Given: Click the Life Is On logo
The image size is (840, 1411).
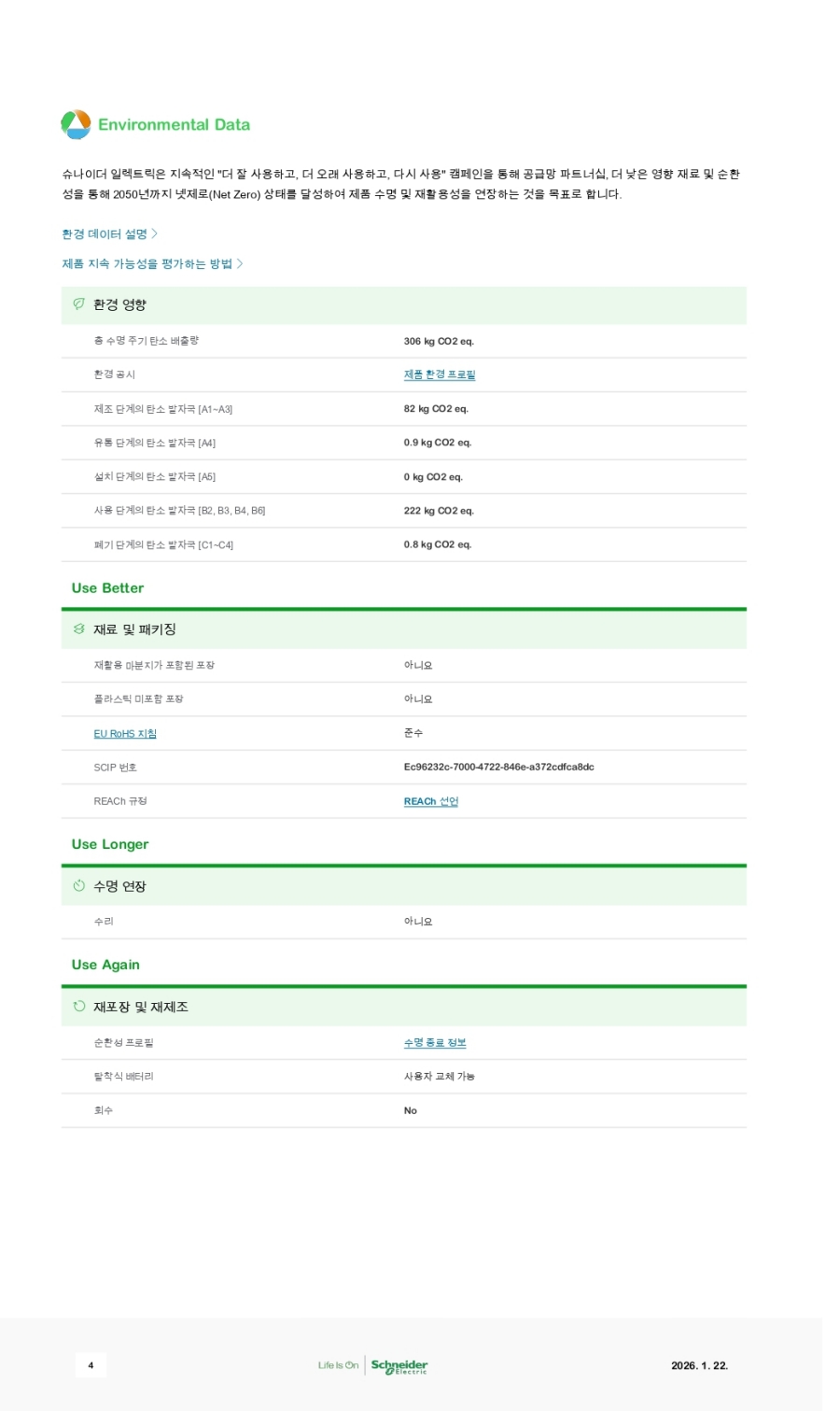Looking at the screenshot, I should pyautogui.click(x=338, y=1365).
